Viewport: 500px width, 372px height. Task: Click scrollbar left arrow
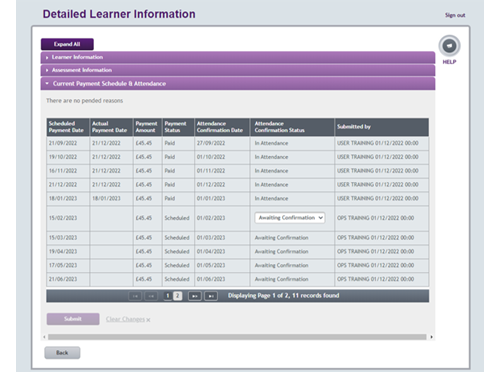pos(44,337)
